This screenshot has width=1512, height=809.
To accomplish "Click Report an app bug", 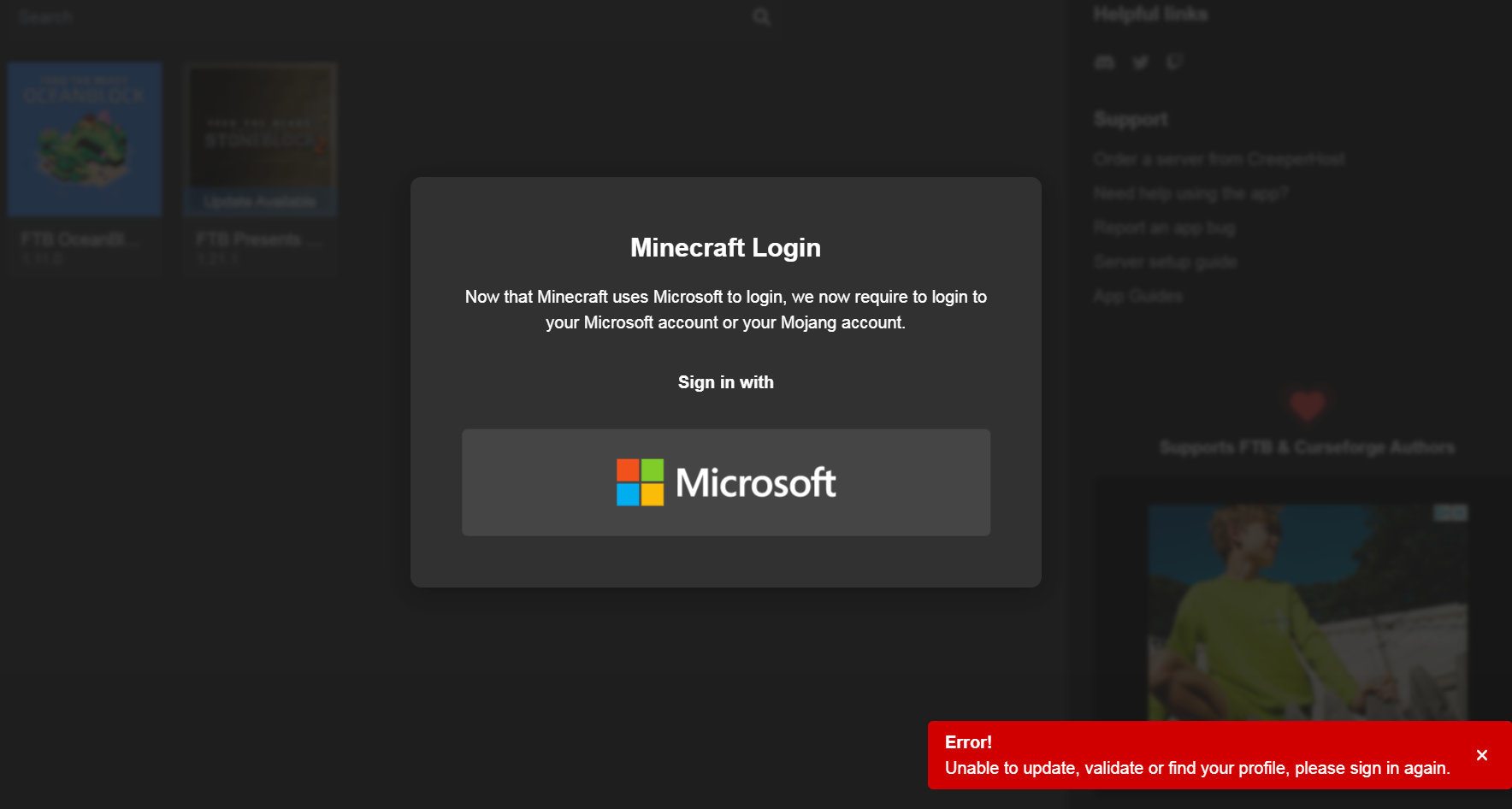I will click(1164, 227).
